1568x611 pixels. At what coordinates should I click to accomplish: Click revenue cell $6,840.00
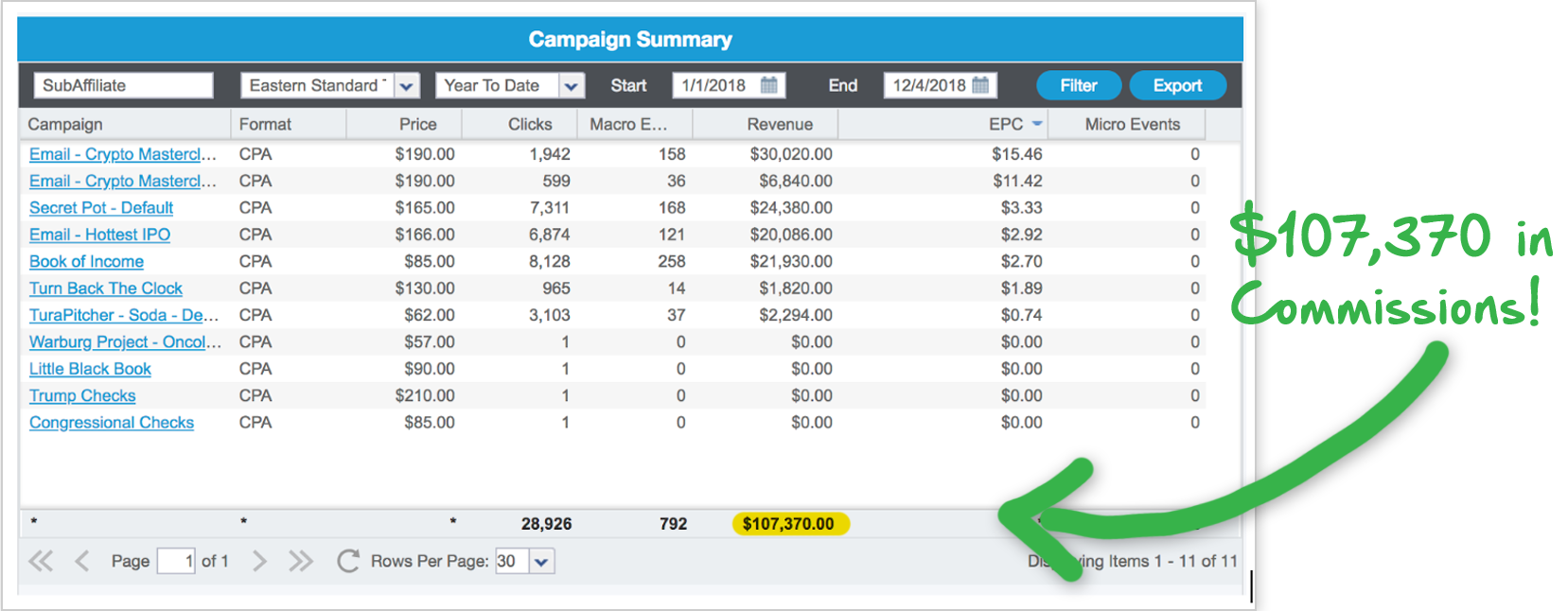796,181
